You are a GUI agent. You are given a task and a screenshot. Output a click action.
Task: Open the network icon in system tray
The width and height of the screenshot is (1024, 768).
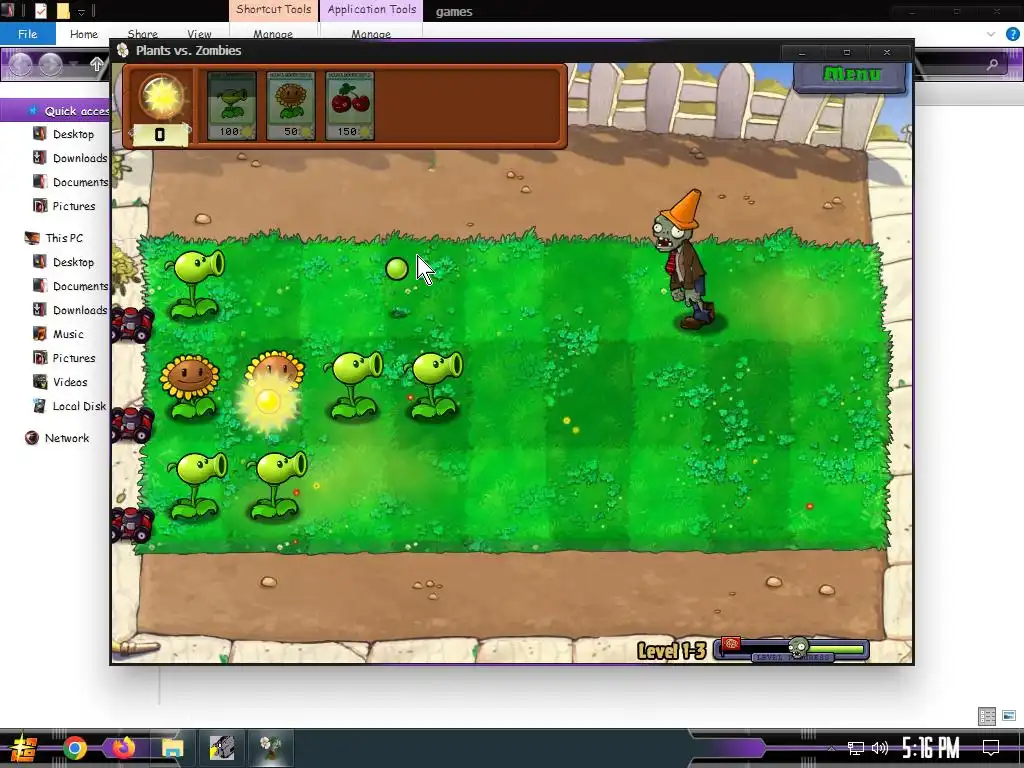tap(856, 748)
